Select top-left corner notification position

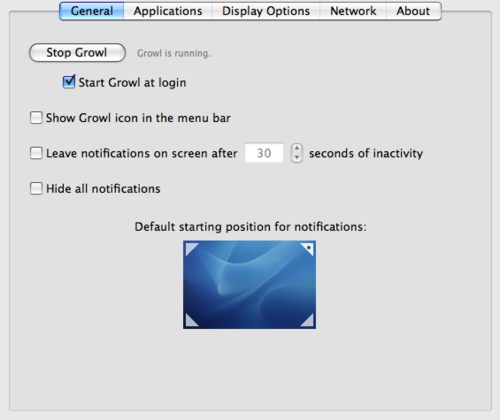point(190,248)
